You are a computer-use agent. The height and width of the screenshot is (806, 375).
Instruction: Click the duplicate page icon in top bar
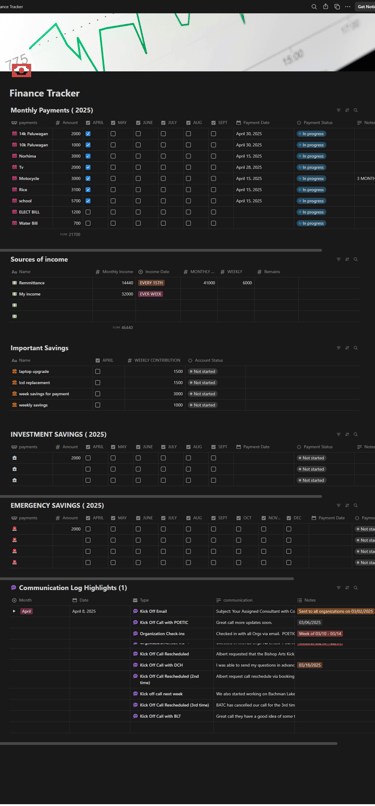coord(337,7)
